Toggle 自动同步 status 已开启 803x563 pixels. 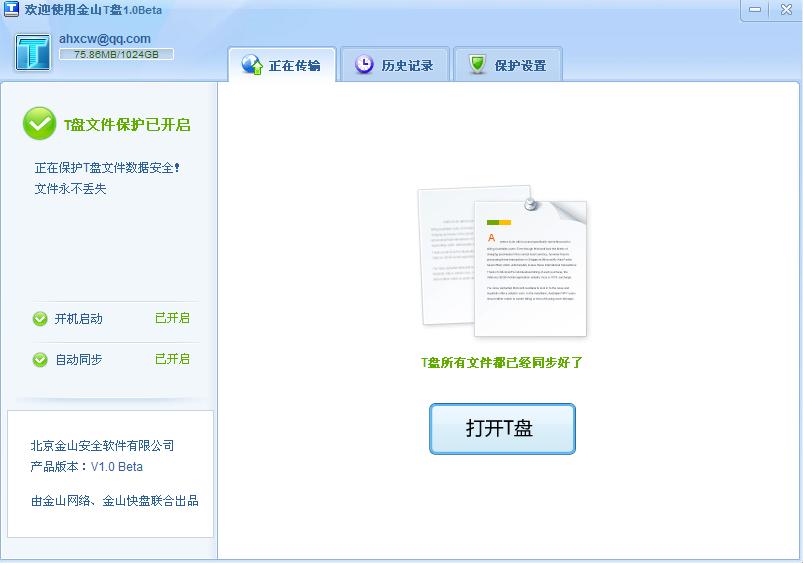(172, 359)
